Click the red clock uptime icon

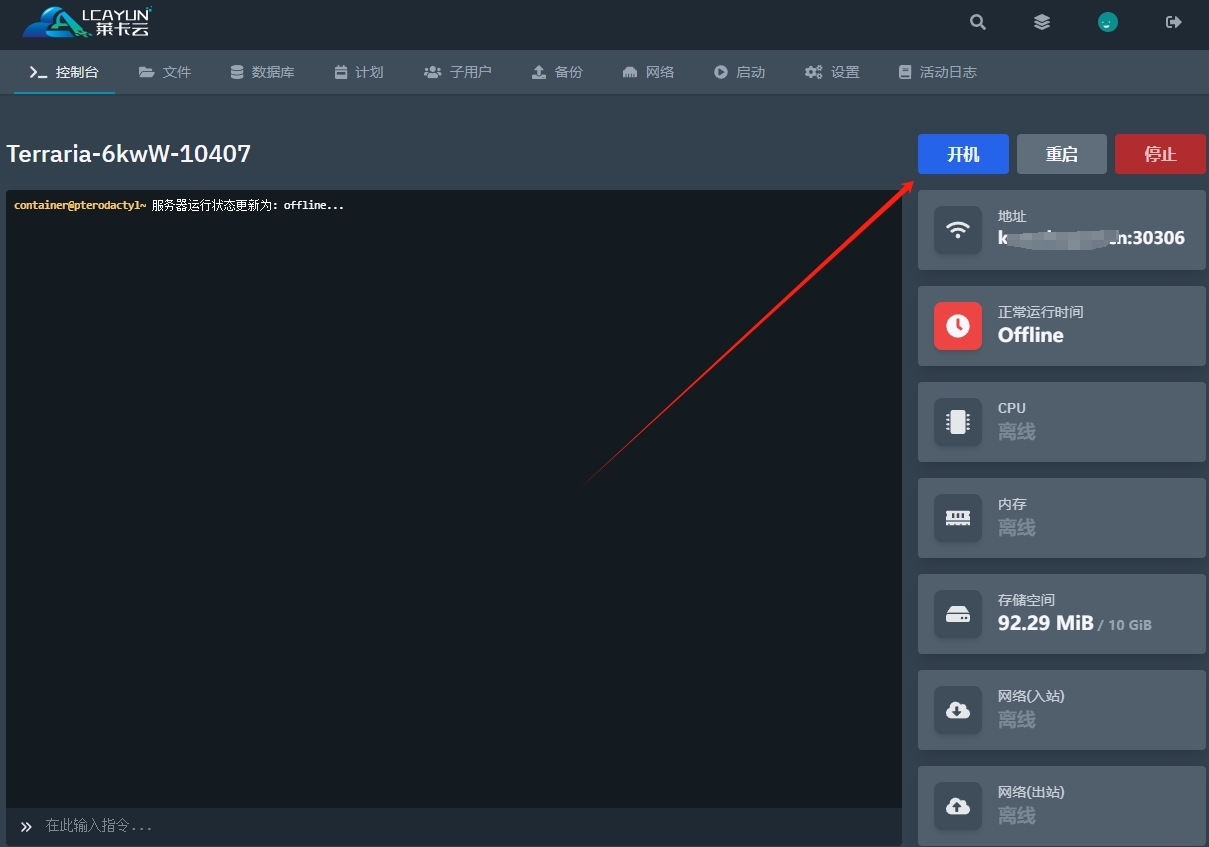[958, 326]
